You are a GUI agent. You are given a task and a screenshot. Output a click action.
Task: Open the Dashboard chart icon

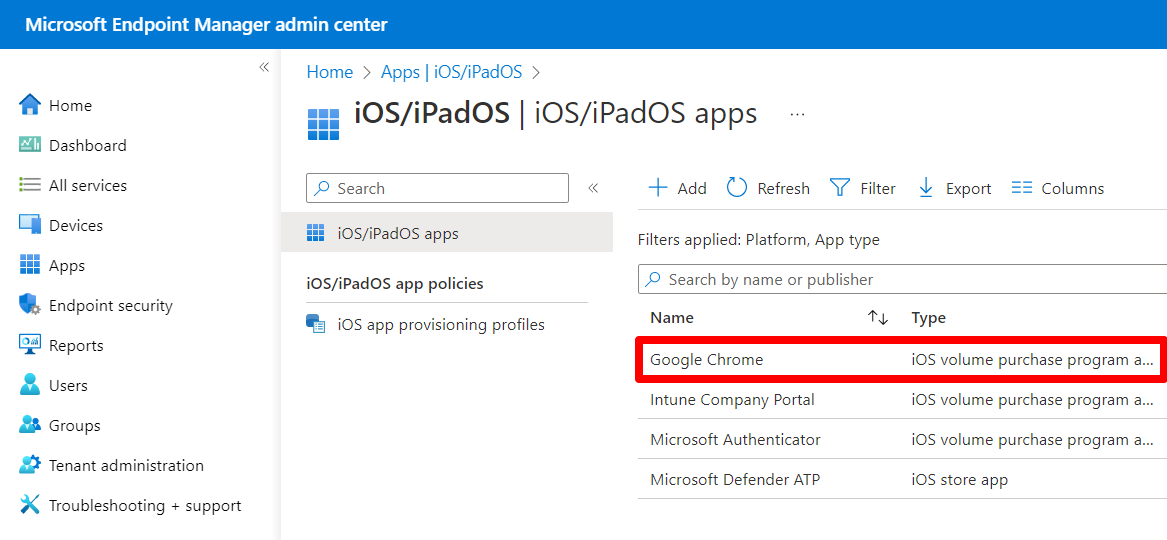click(x=30, y=145)
